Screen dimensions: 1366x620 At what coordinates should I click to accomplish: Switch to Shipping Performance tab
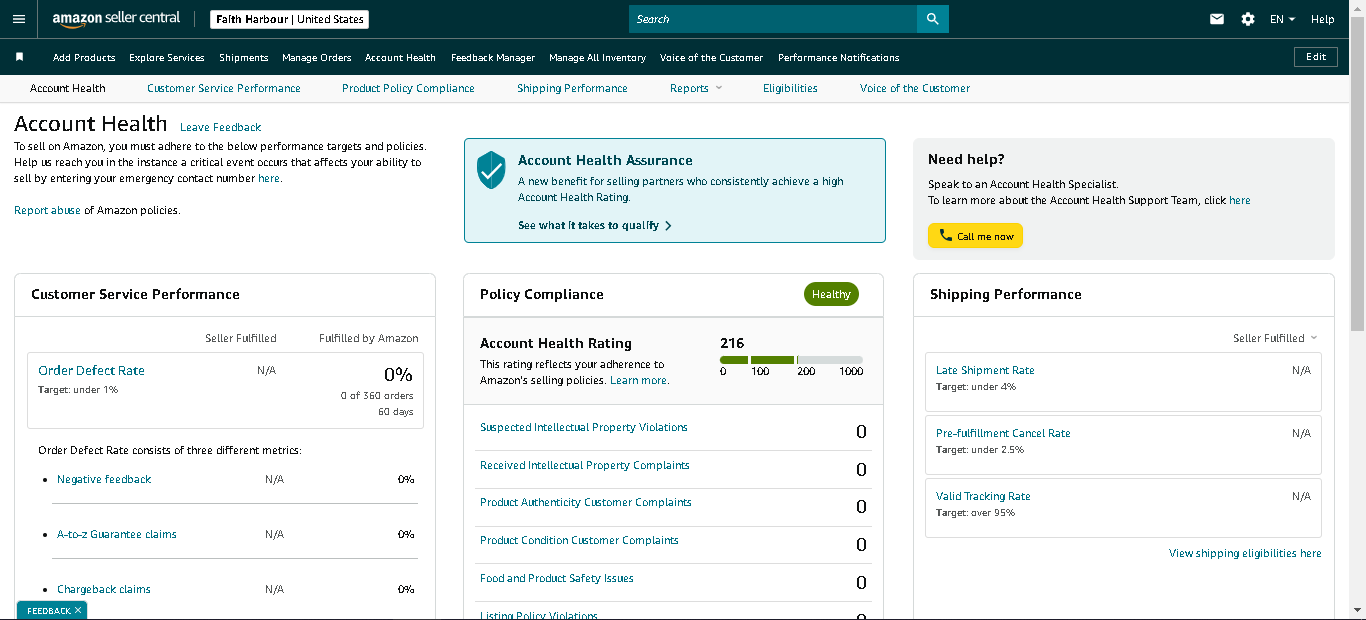point(572,88)
